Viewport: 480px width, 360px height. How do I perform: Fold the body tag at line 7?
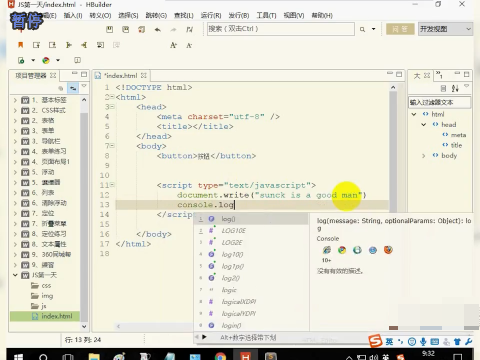112,146
